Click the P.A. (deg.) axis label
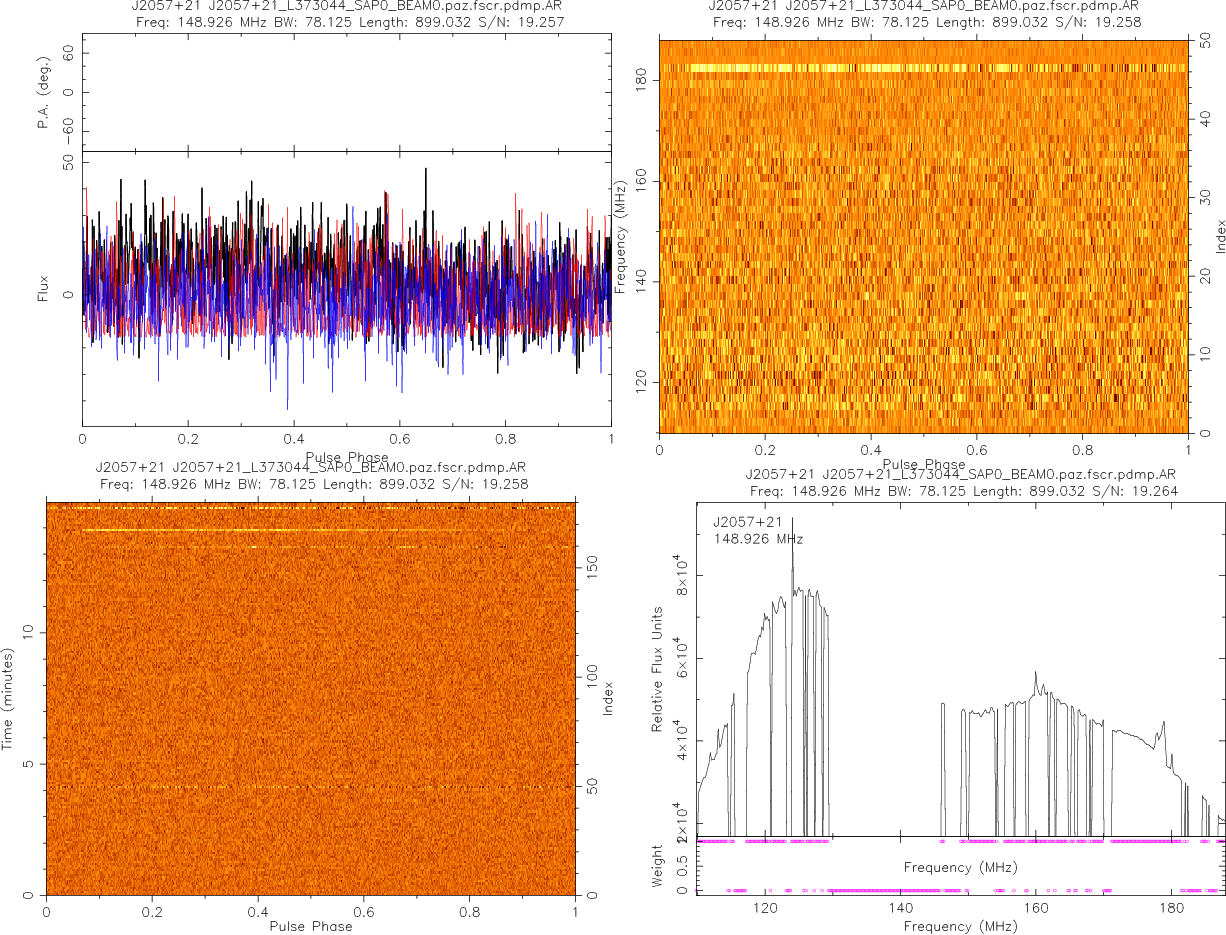The width and height of the screenshot is (1226, 935). [x=43, y=93]
